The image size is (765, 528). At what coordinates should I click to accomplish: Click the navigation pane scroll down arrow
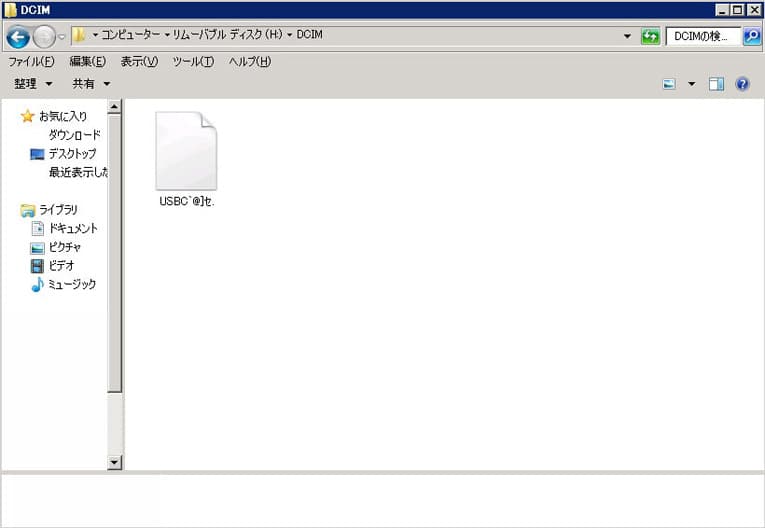[114, 462]
